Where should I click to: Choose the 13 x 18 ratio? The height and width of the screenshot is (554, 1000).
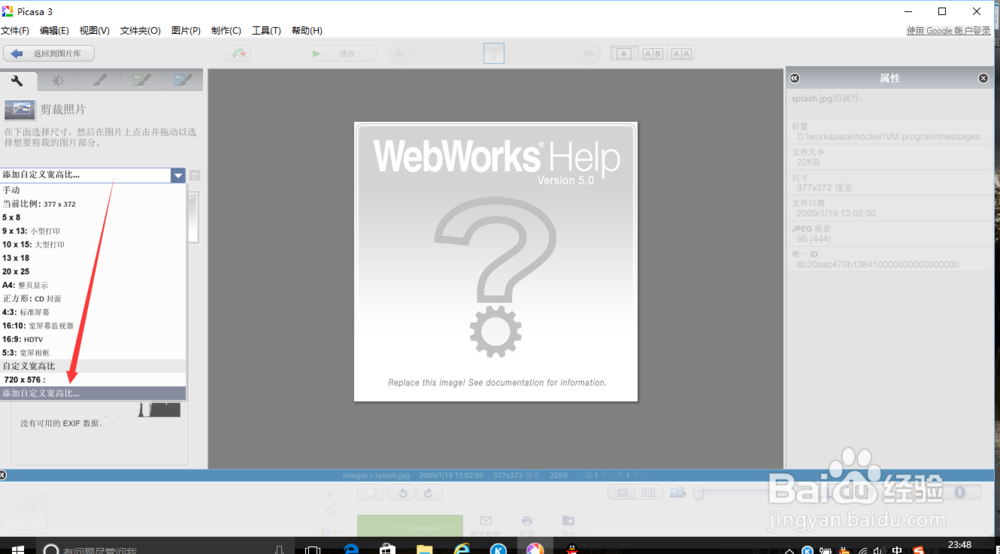[x=93, y=258]
